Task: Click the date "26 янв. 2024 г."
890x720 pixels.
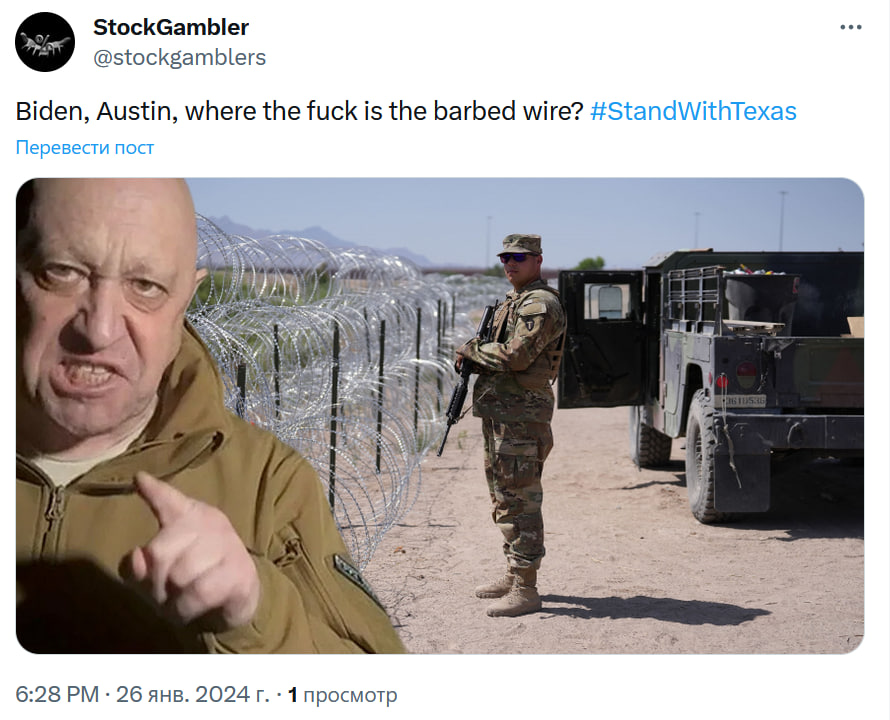Action: coord(193,694)
